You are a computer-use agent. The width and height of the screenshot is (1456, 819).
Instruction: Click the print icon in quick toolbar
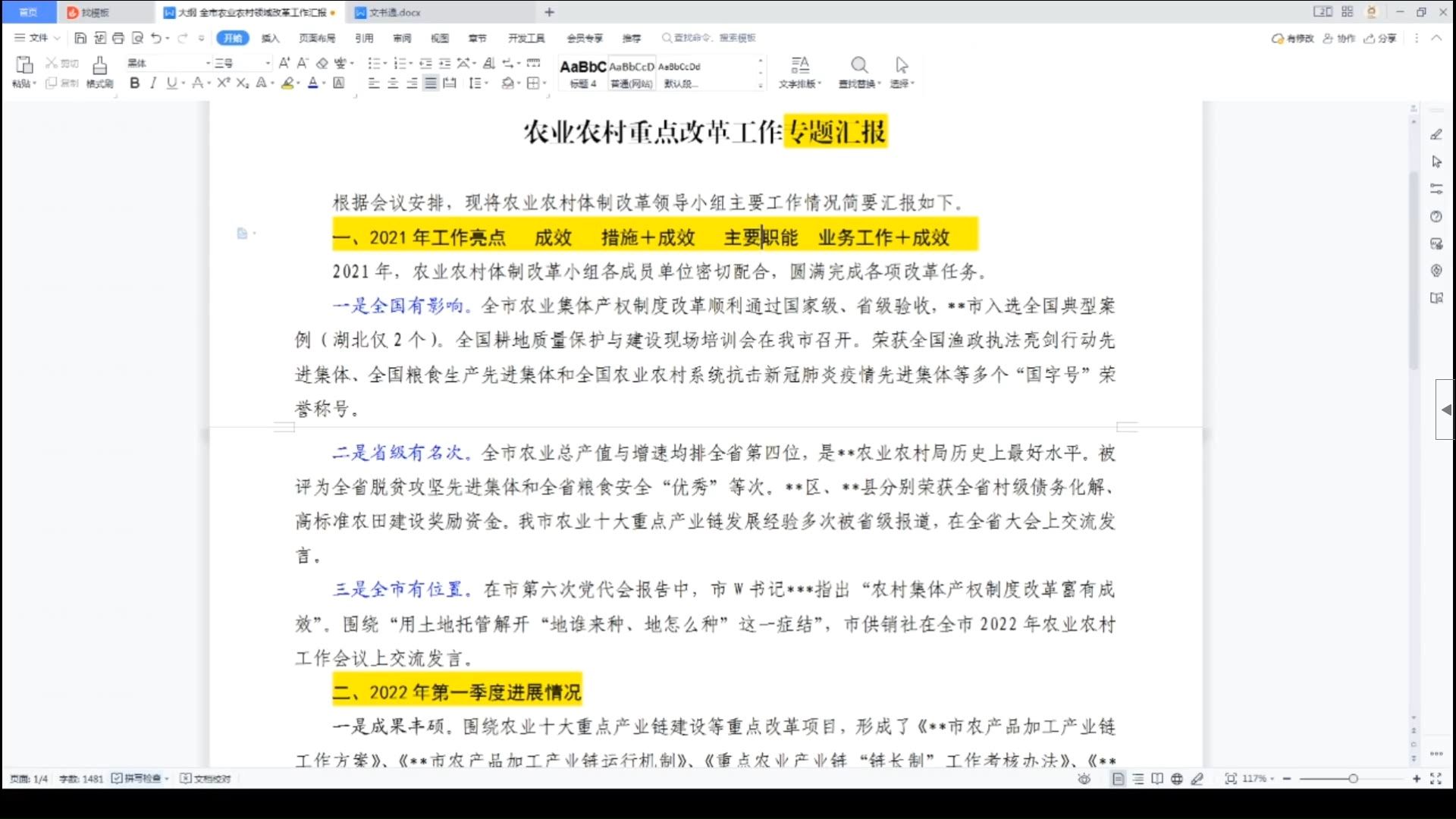pos(118,38)
